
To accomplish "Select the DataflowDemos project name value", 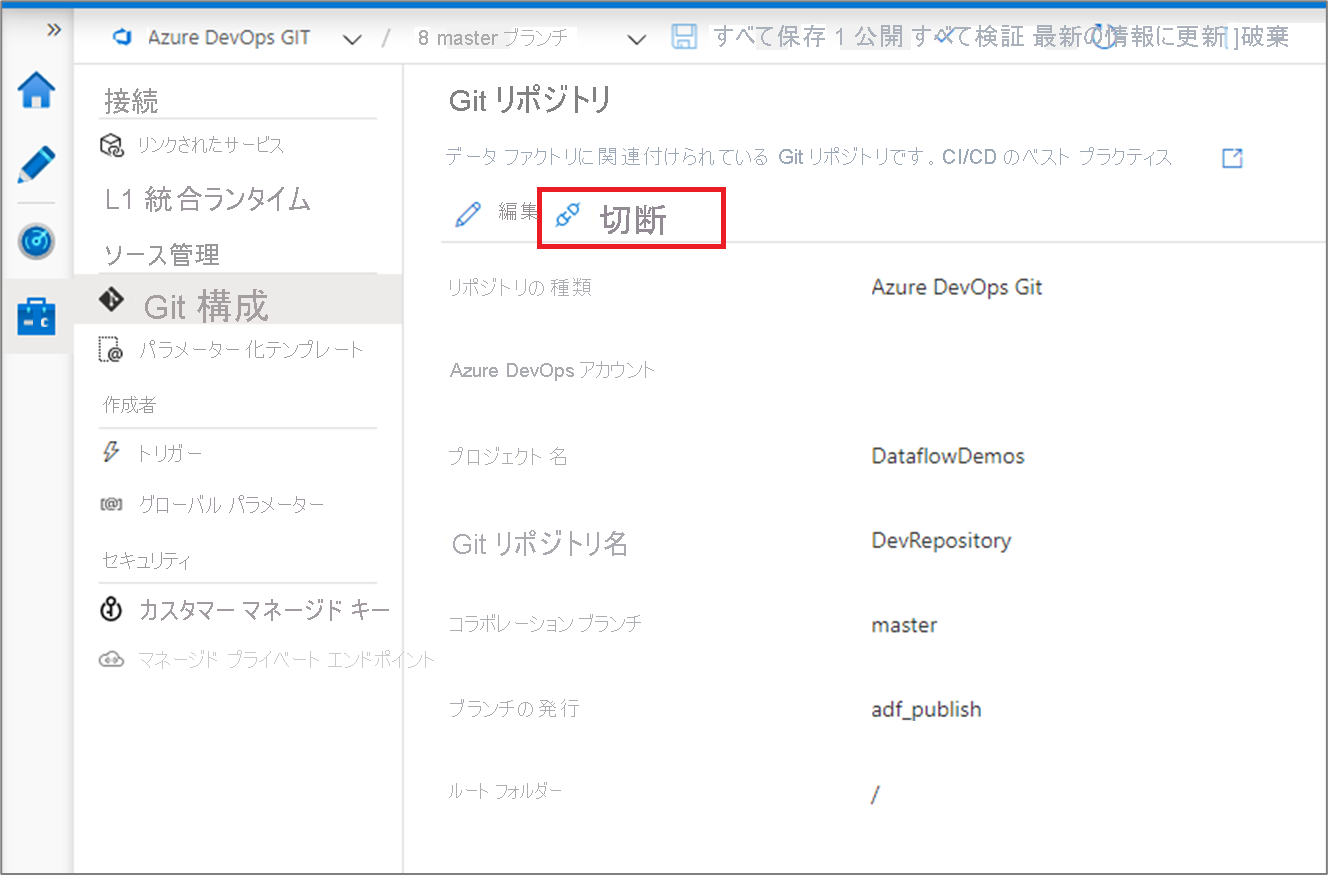I will pyautogui.click(x=948, y=457).
